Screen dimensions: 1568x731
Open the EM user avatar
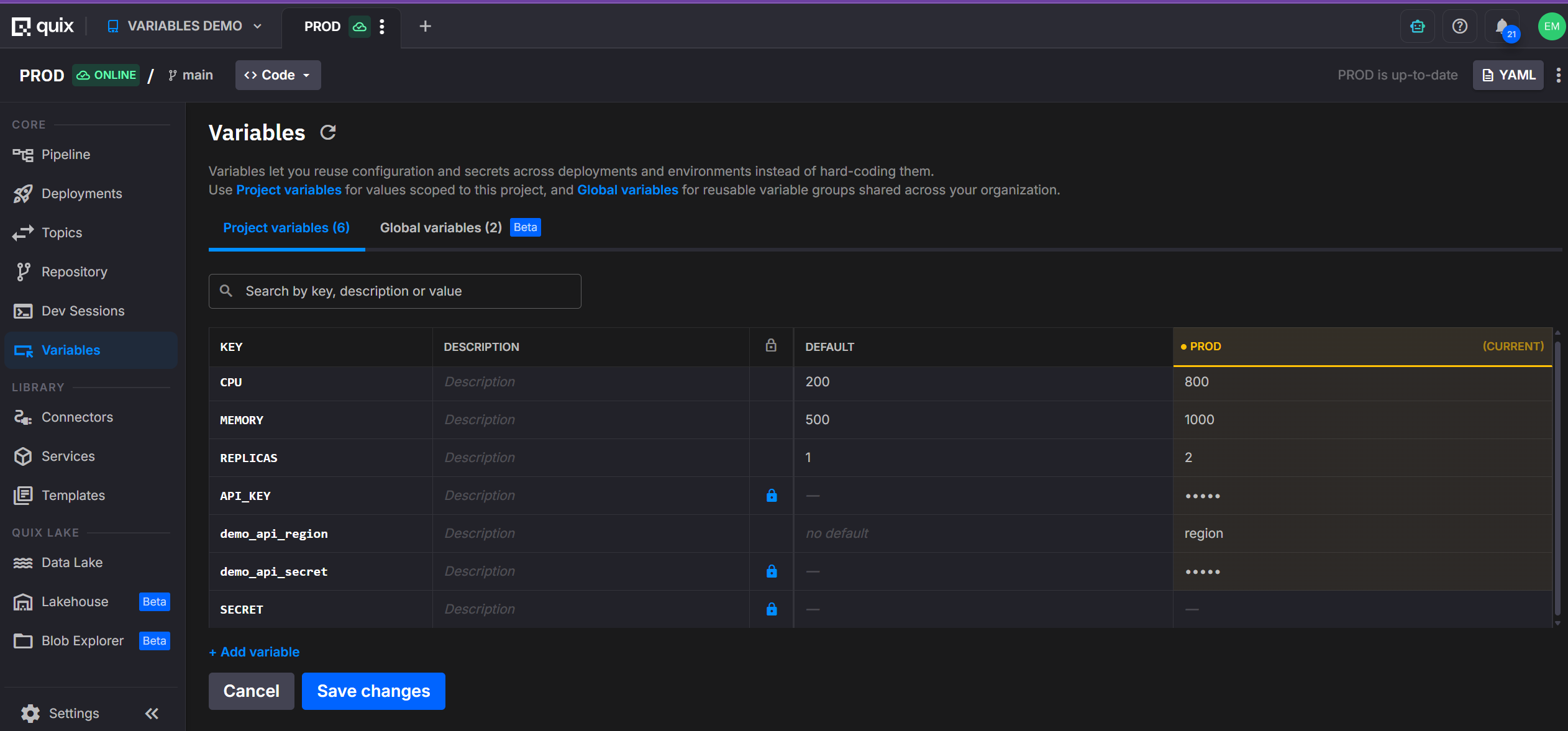tap(1551, 27)
